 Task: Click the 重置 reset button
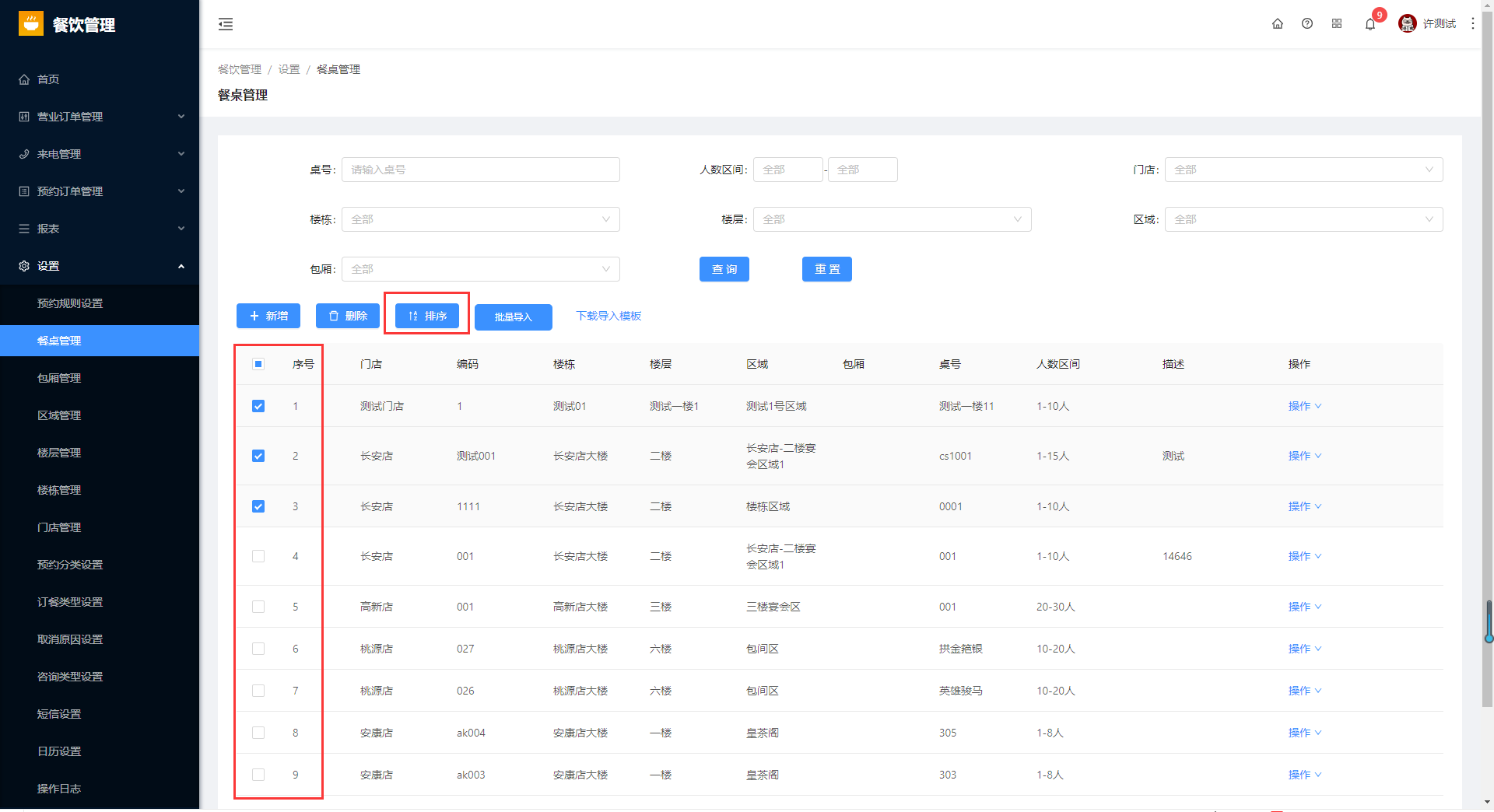[x=826, y=269]
